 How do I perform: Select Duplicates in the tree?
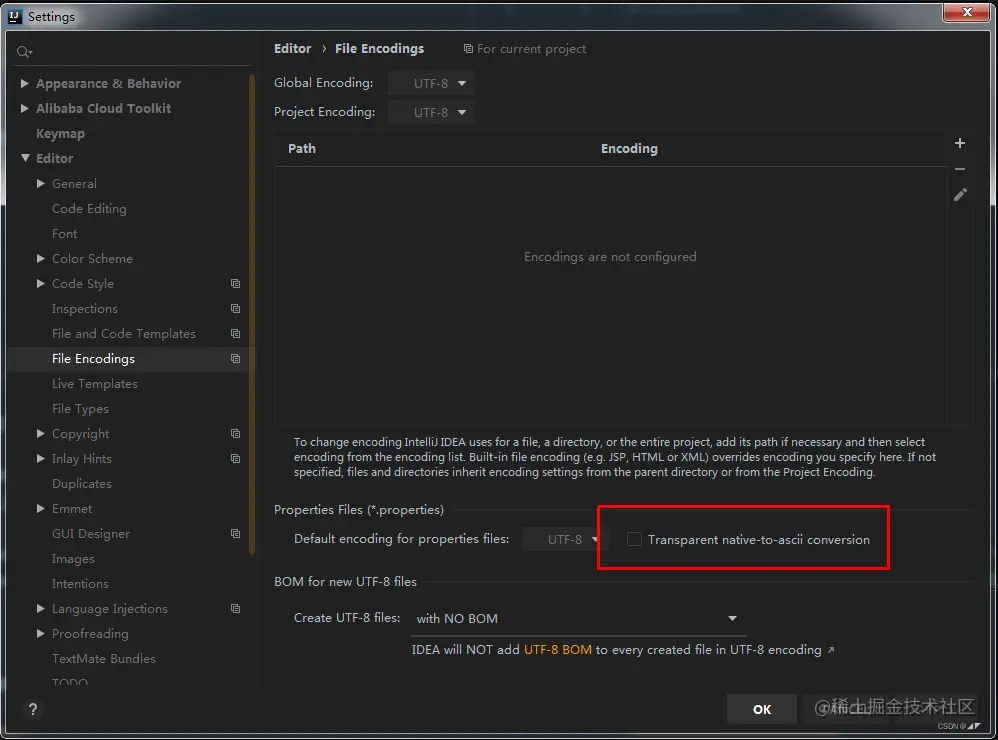click(81, 484)
